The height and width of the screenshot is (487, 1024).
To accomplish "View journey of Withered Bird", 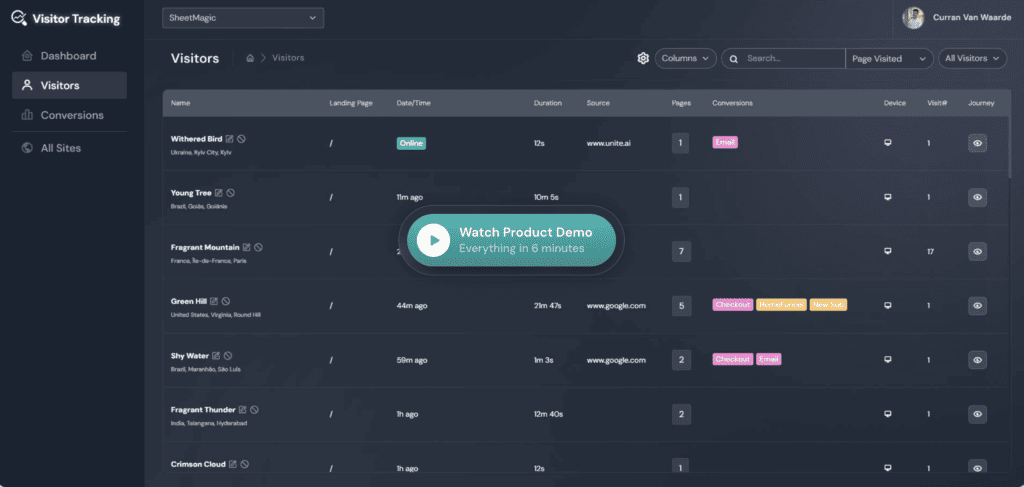I will pyautogui.click(x=977, y=143).
